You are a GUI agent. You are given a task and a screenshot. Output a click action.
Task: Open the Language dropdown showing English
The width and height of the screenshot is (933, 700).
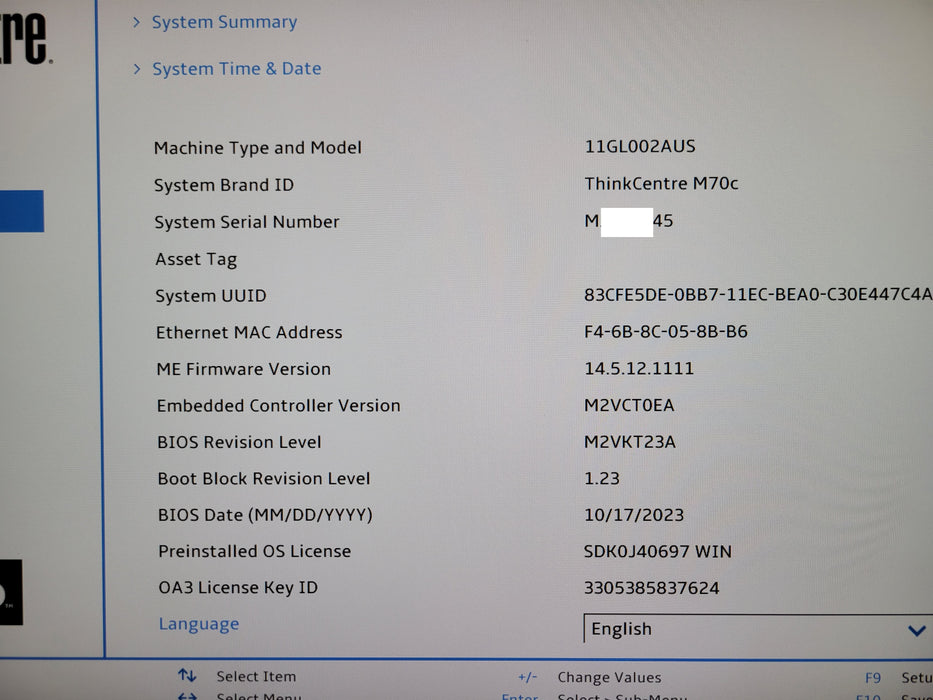(x=758, y=629)
